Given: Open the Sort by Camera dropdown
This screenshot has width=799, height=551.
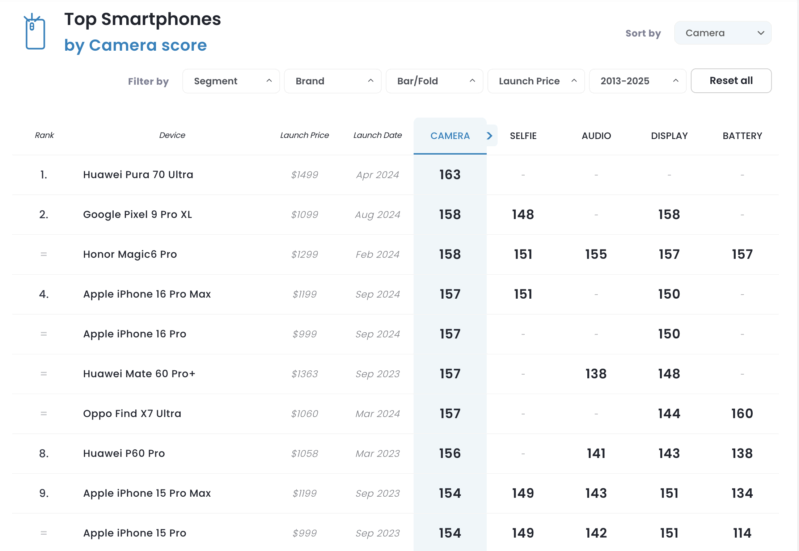Looking at the screenshot, I should [x=723, y=33].
